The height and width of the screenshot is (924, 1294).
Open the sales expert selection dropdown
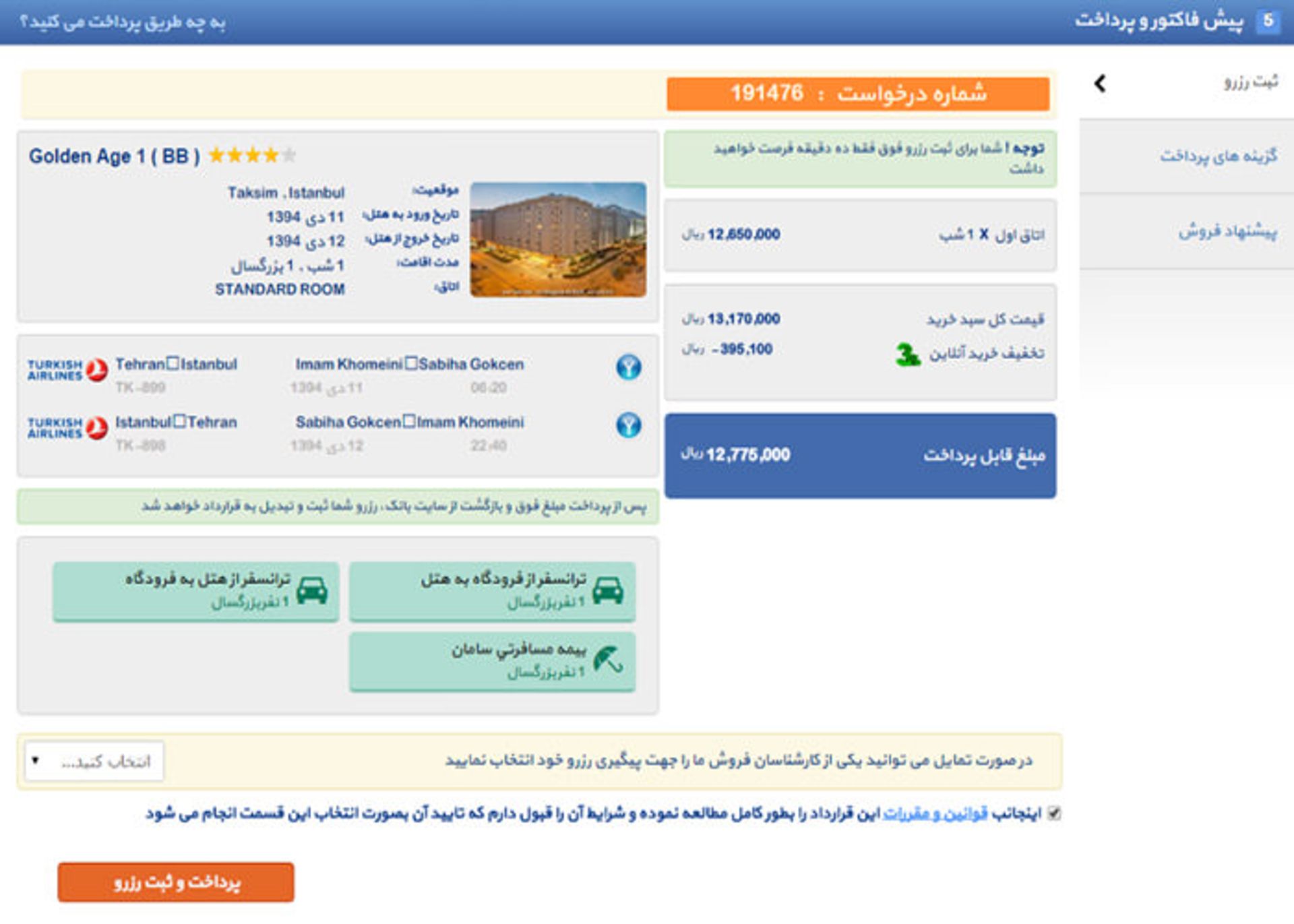(x=94, y=761)
